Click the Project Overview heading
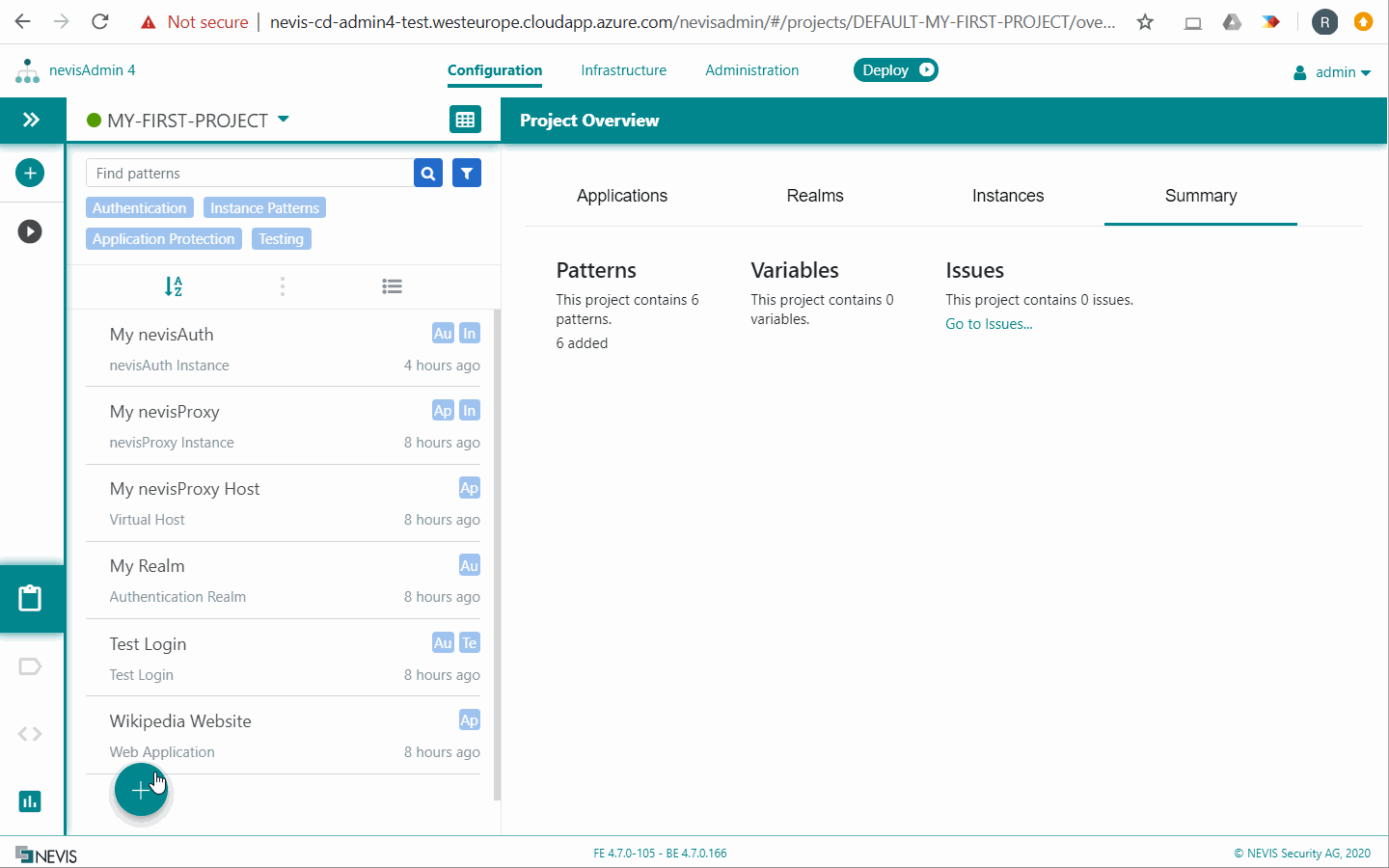 coord(589,121)
